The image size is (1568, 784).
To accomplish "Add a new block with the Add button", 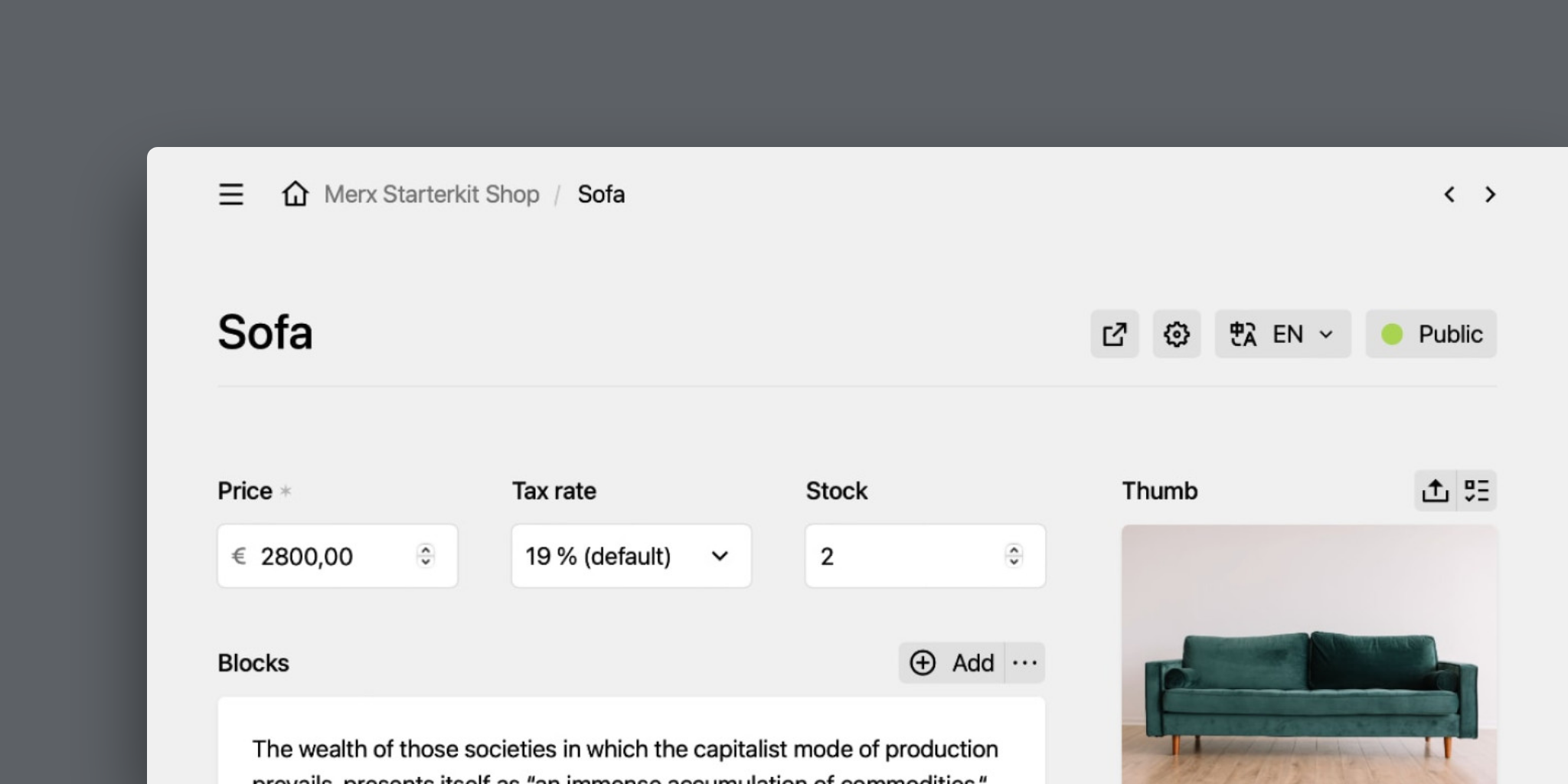I will (952, 662).
